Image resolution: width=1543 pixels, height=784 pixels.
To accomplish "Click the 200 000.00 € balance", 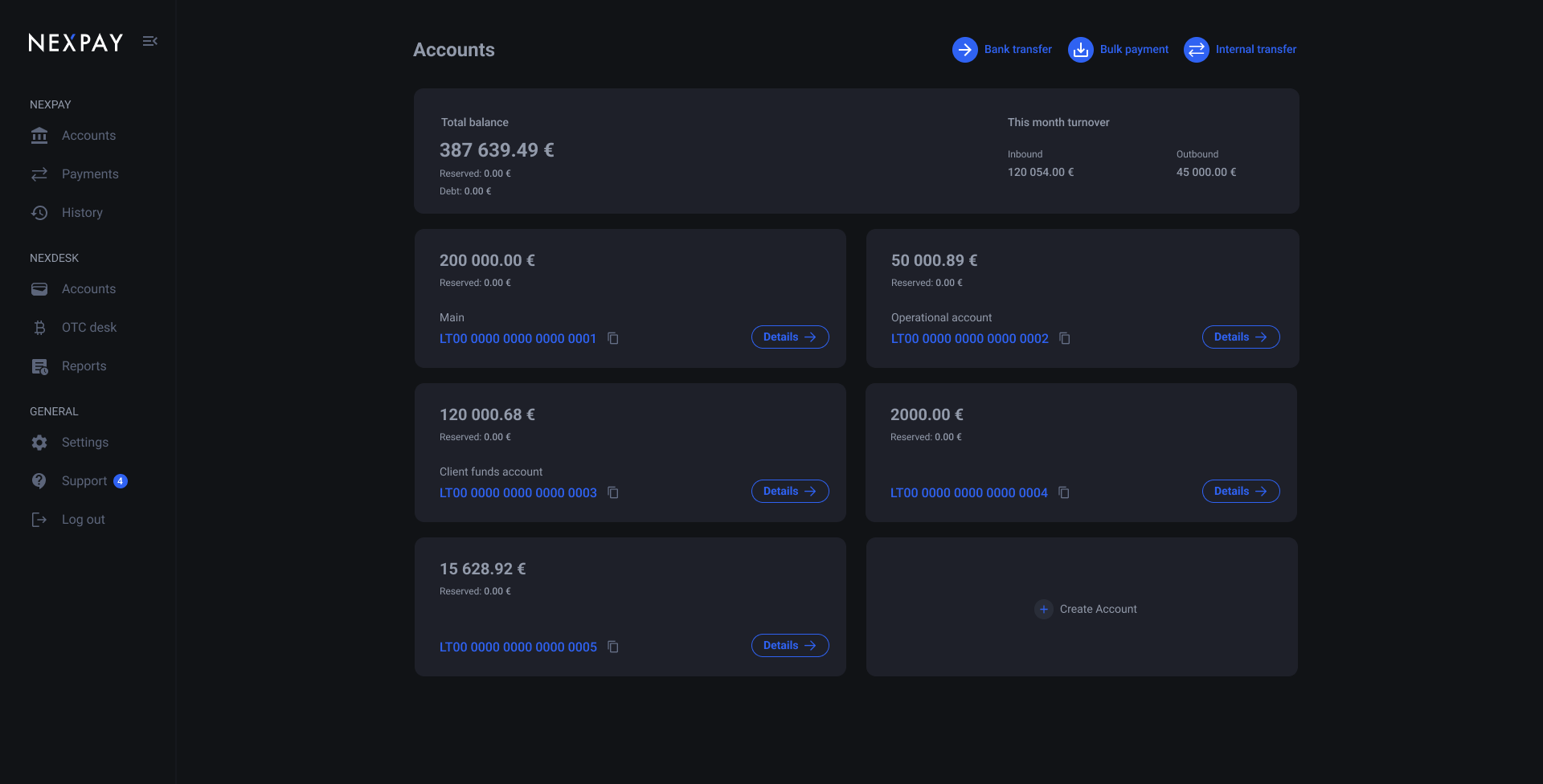I will coord(487,260).
